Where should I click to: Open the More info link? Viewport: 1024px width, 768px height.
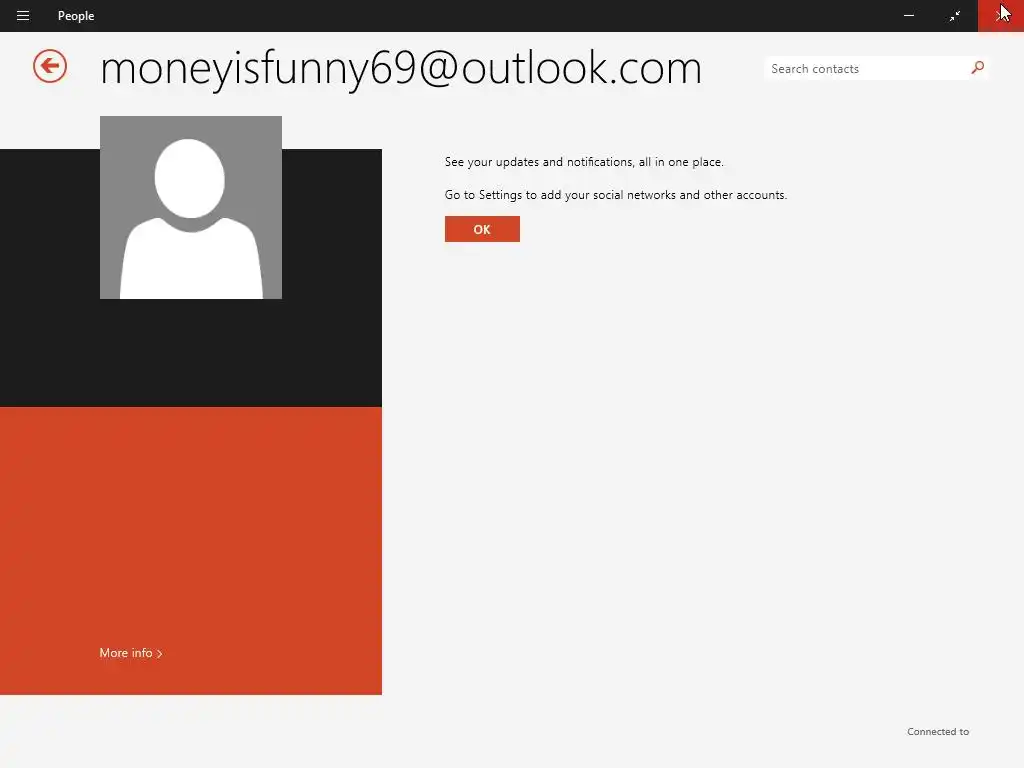tap(131, 653)
